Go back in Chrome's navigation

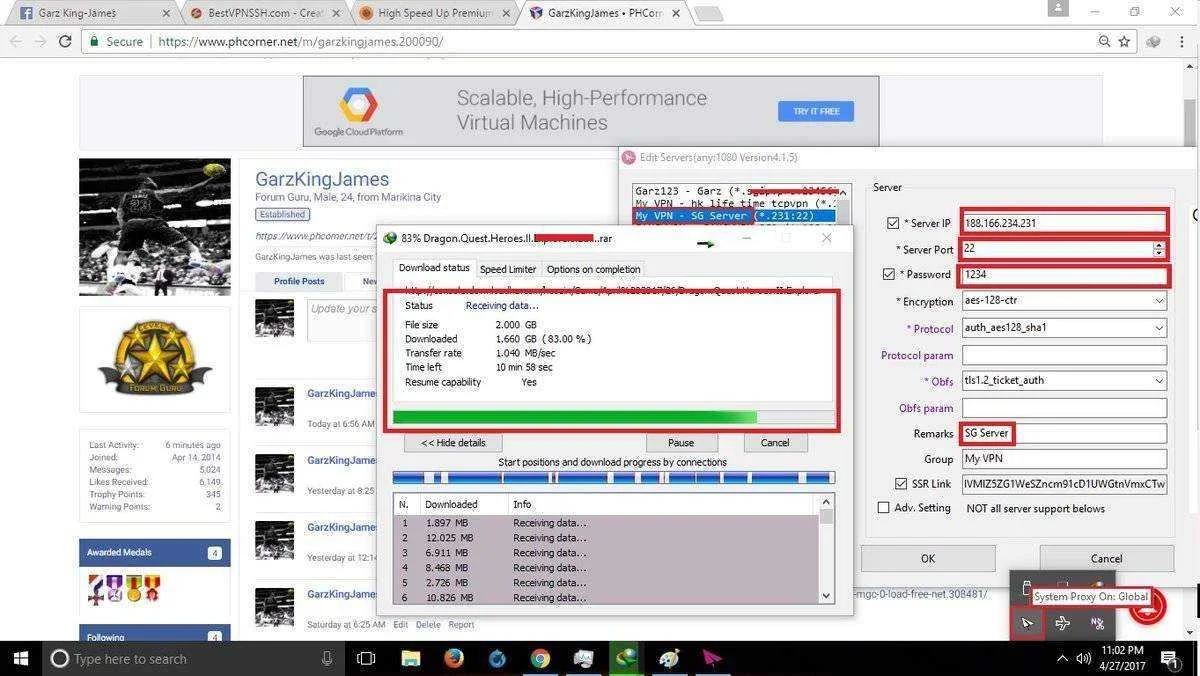pyautogui.click(x=14, y=42)
